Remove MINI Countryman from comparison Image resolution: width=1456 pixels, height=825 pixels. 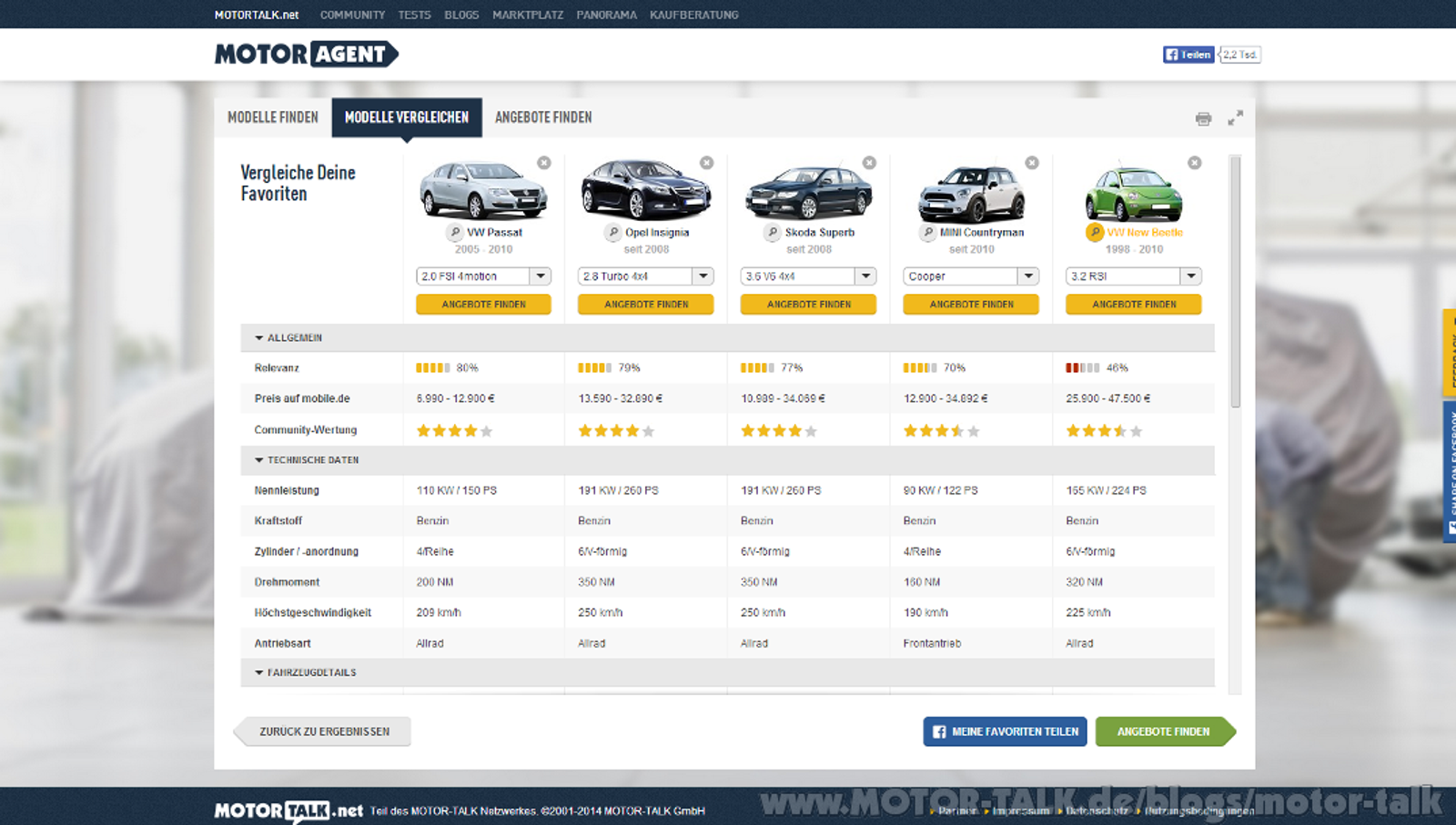coord(1032,163)
